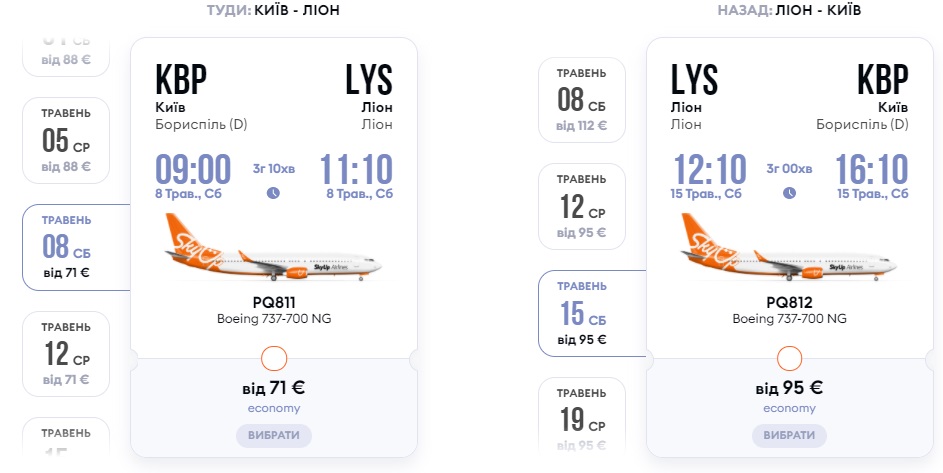Choose return date 19 СР at the bottom
This screenshot has width=943, height=473.
tap(582, 417)
